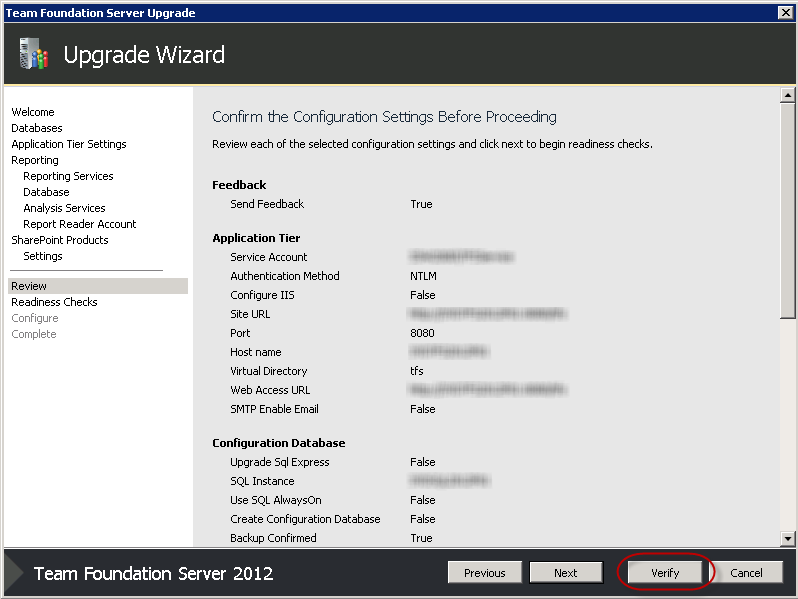Click the Virtual Directory label
This screenshot has width=798, height=599.
(x=269, y=371)
